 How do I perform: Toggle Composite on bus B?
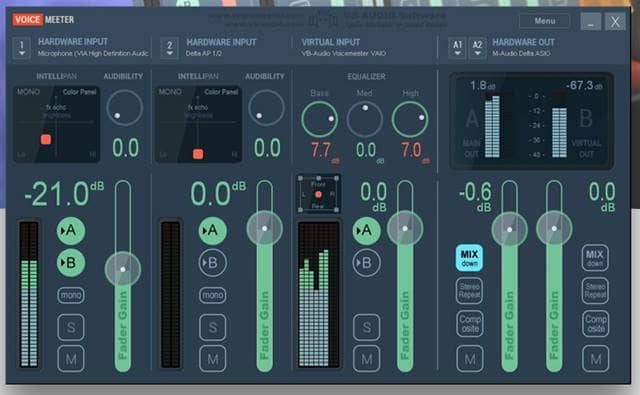595,324
